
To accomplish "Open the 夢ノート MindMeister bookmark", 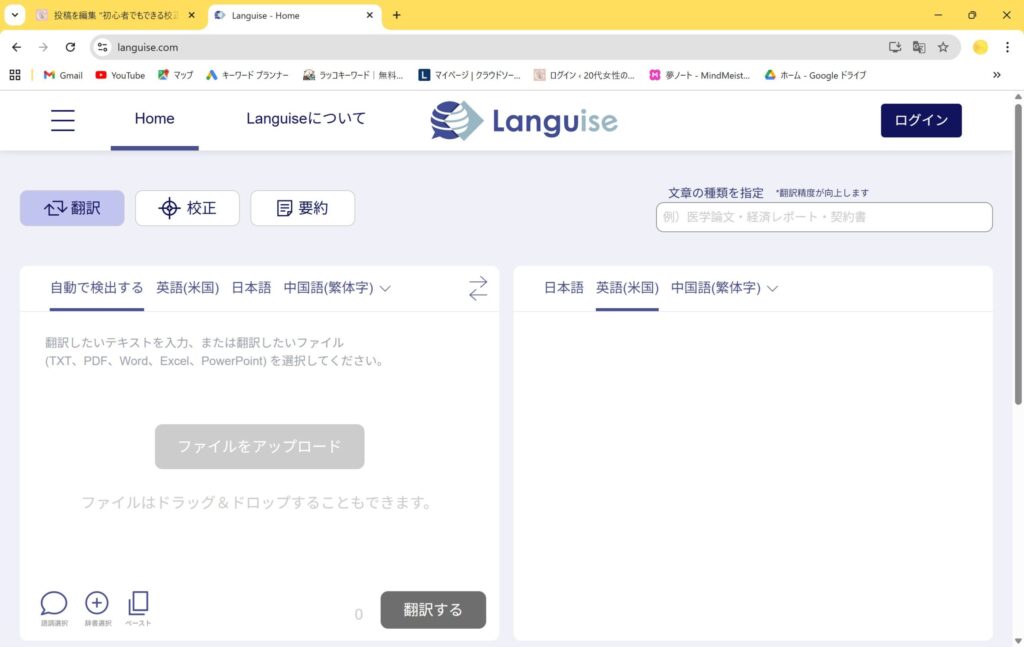I will (699, 75).
